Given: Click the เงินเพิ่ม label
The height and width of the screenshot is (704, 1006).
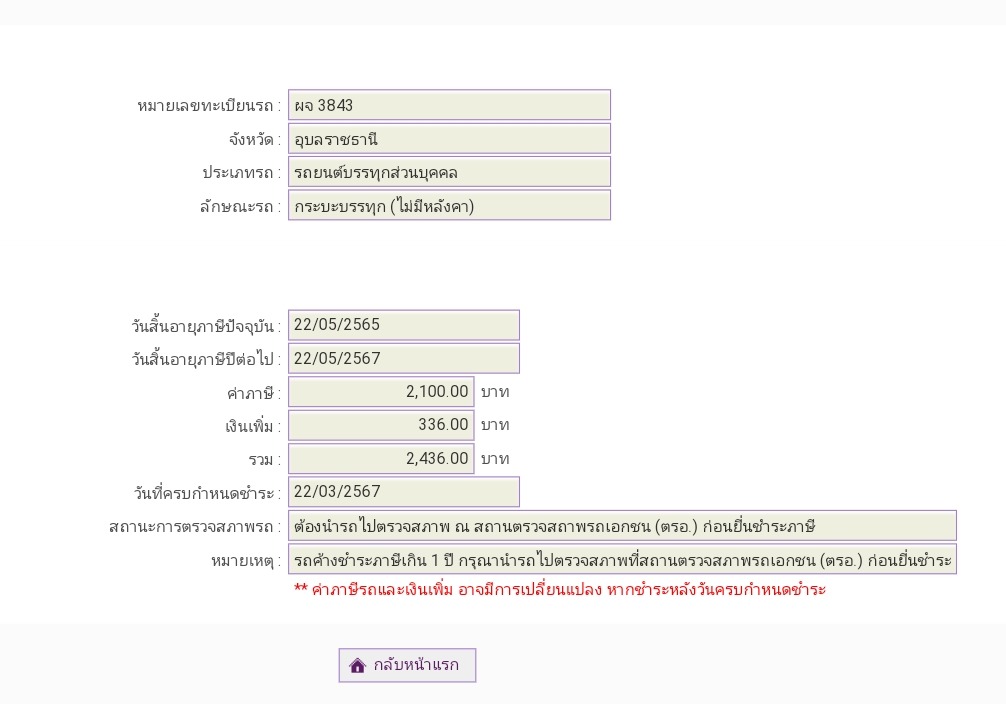Looking at the screenshot, I should pos(253,426).
